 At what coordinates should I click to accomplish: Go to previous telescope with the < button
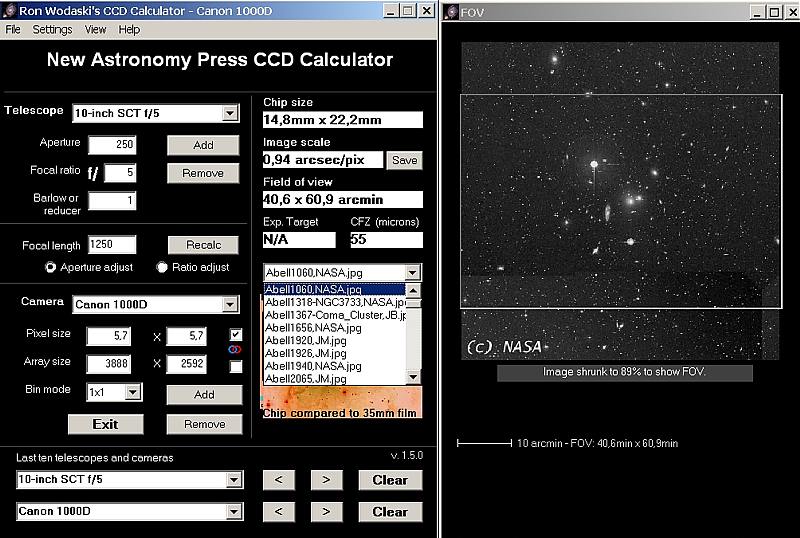point(279,480)
